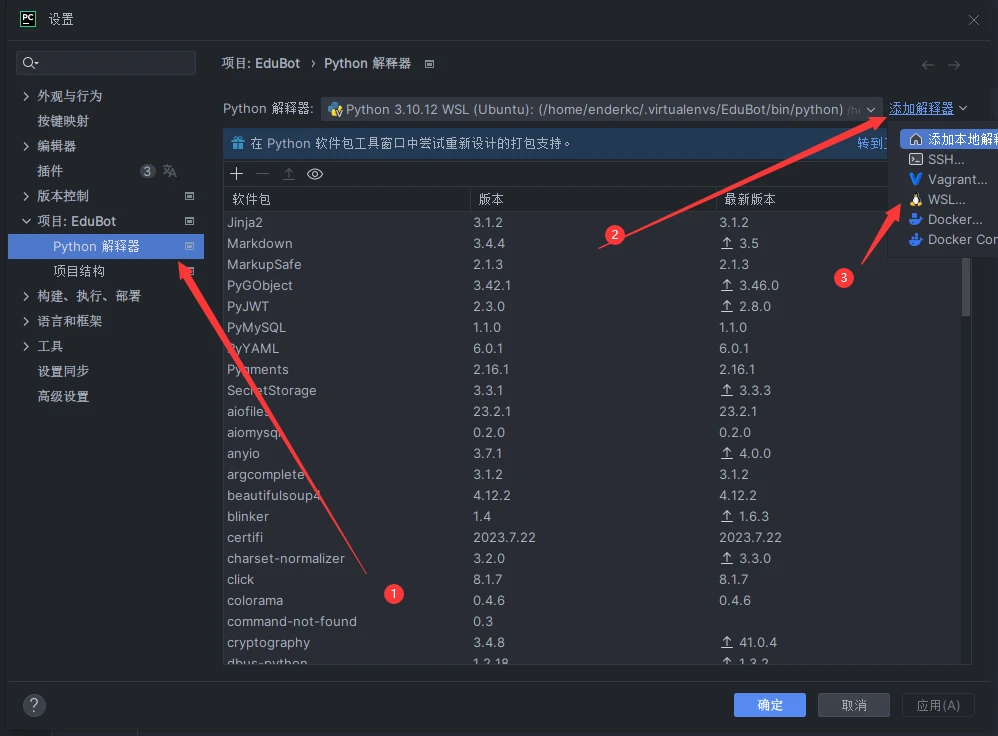Collapse the 项目: EduBot tree node

coord(26,221)
